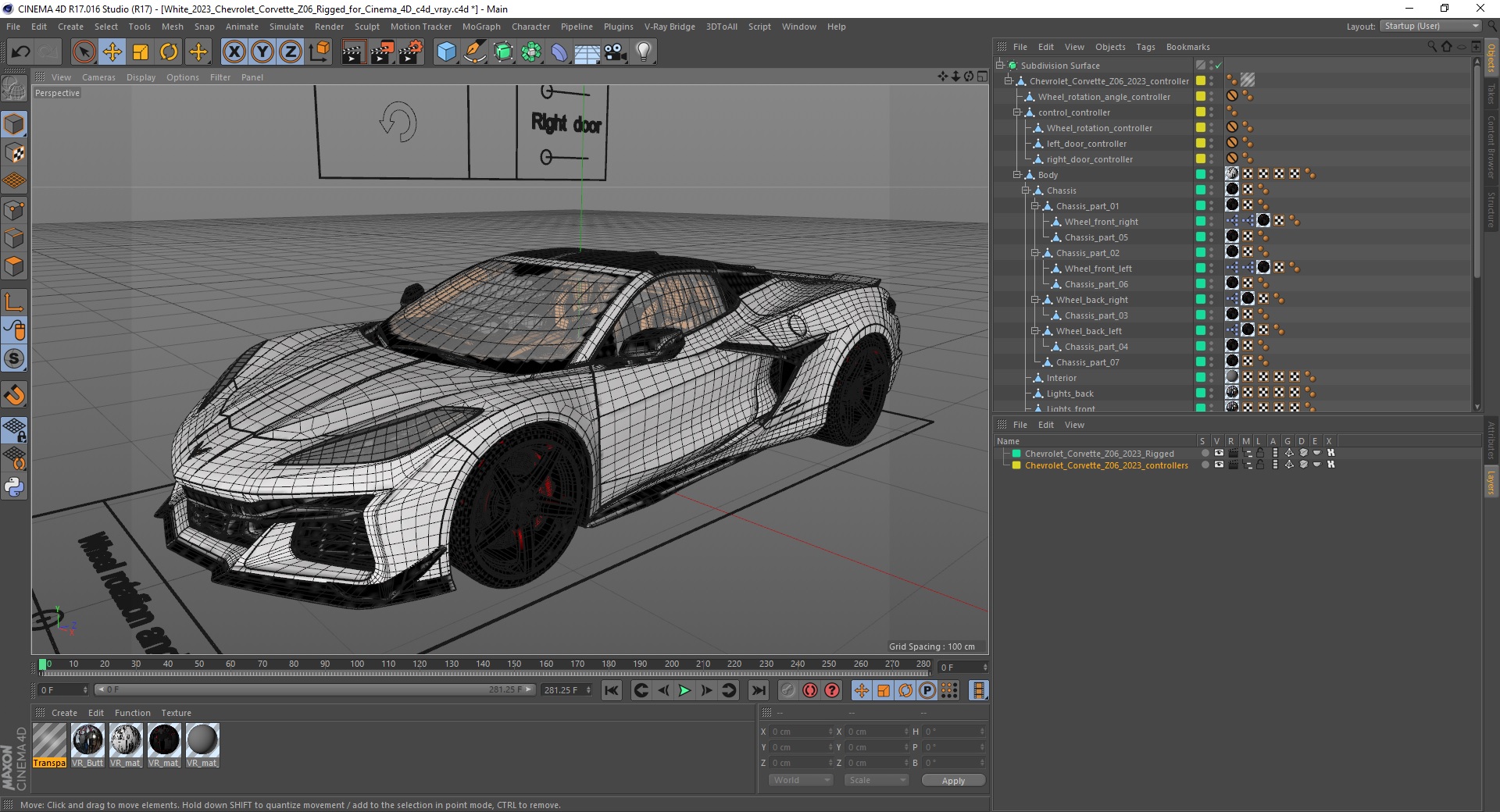Add a floor environment object icon
The image size is (1500, 812).
pyautogui.click(x=587, y=52)
